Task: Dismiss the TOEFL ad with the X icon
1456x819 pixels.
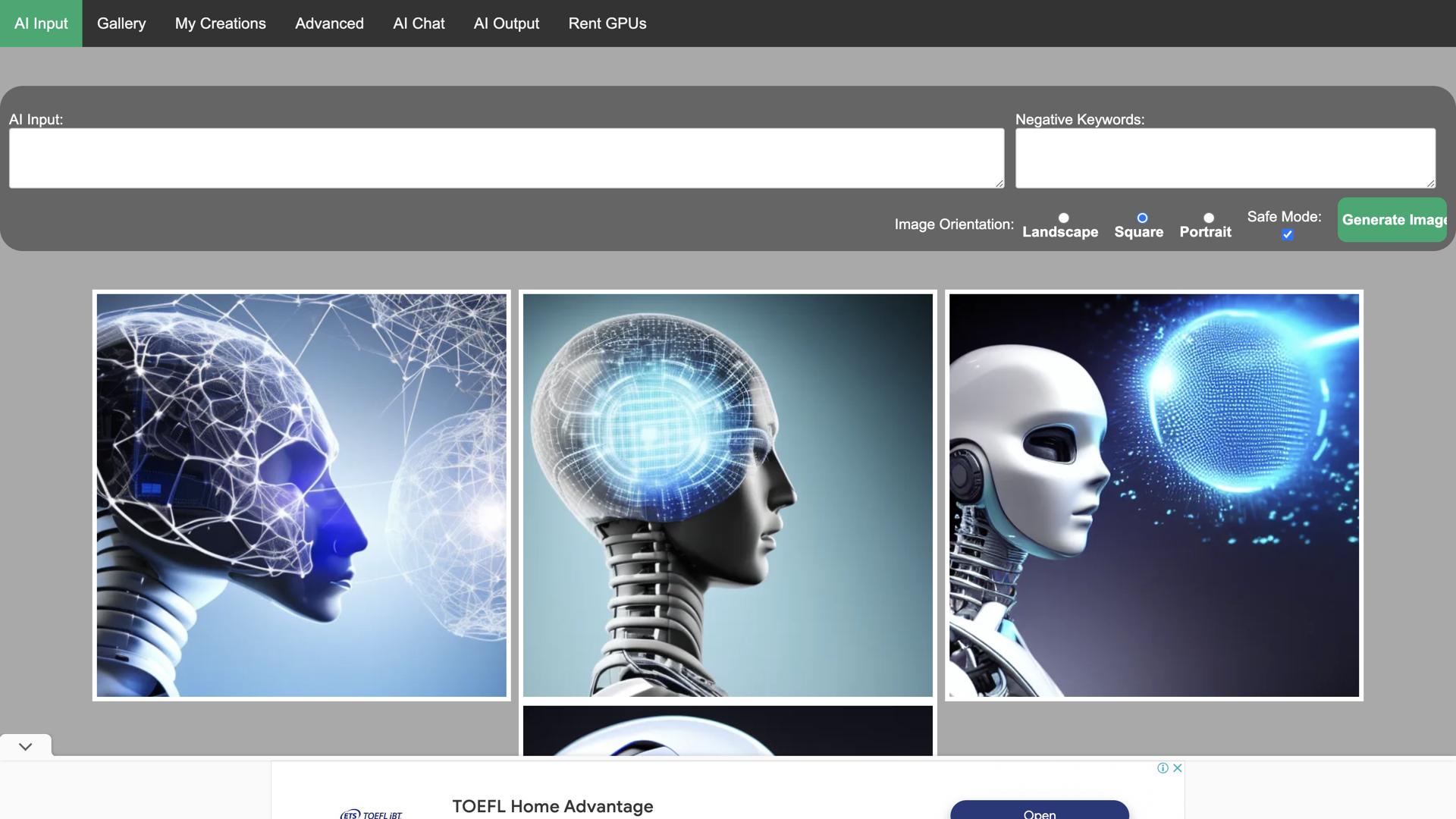Action: pos(1176,767)
